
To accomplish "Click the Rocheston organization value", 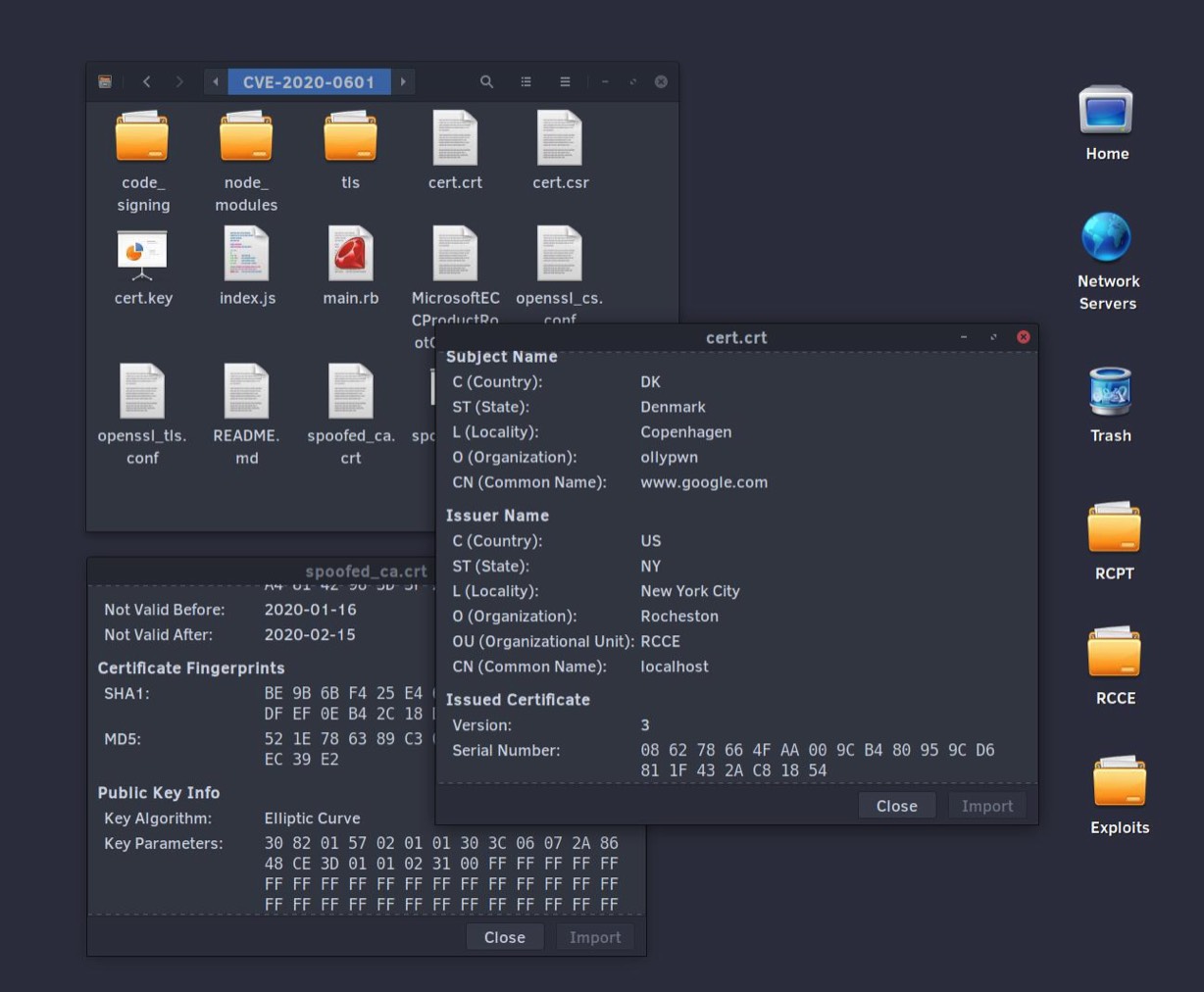I will point(679,617).
